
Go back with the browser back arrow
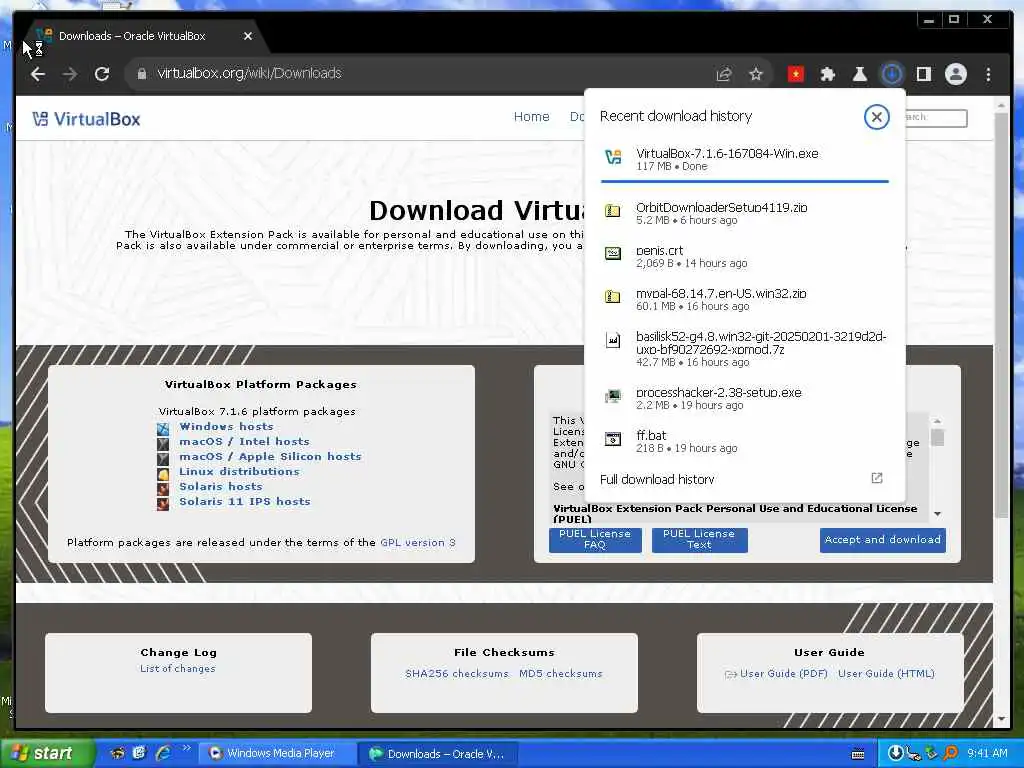click(38, 74)
